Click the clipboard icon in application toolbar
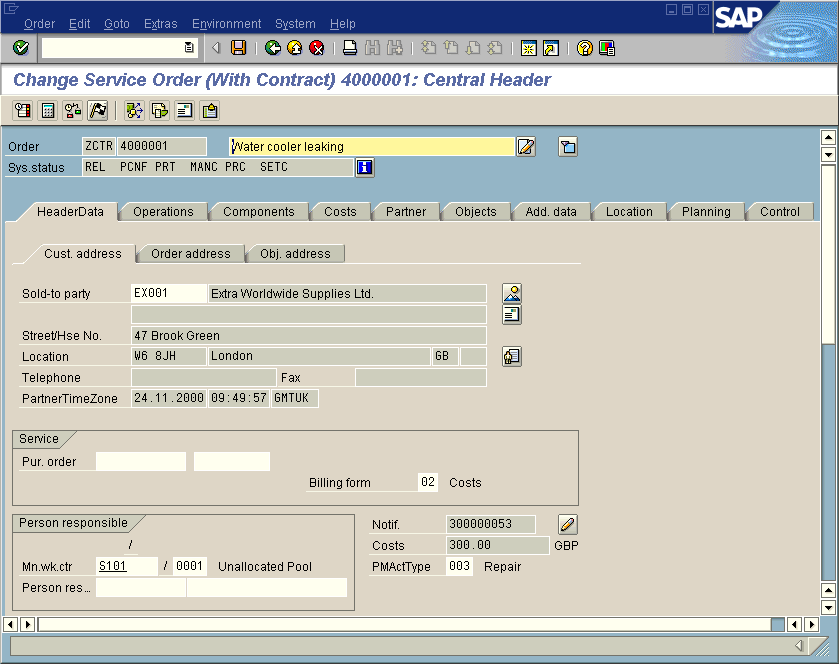The image size is (839, 664). 210,111
